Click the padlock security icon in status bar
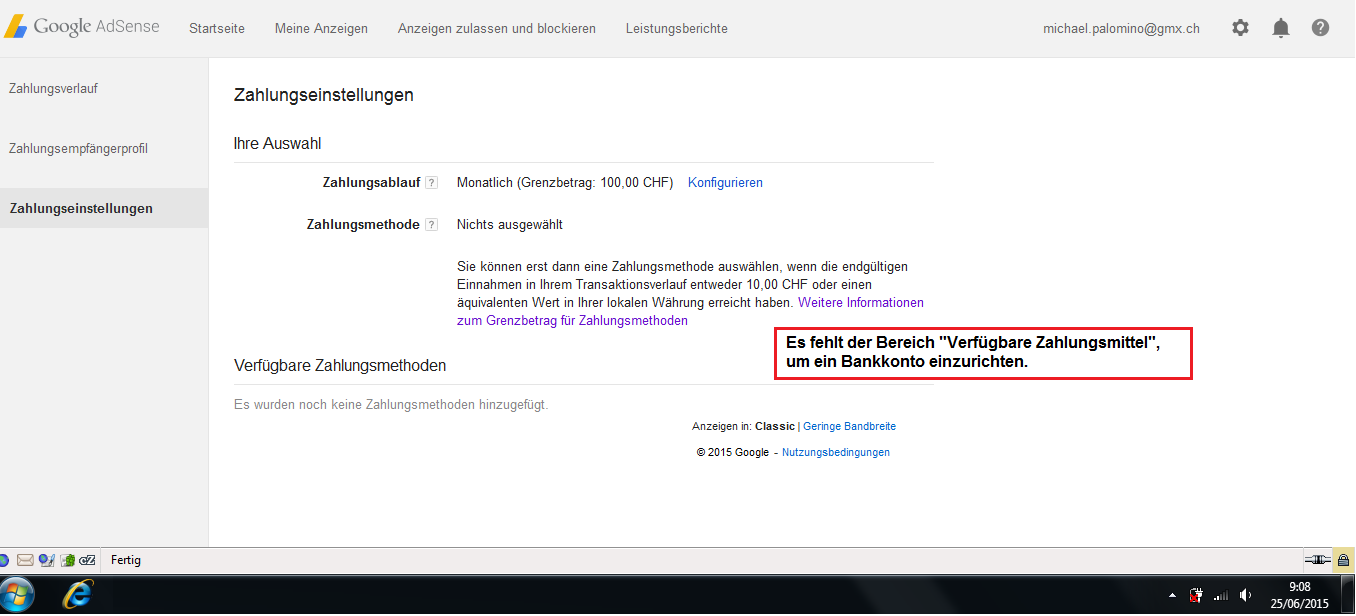This screenshot has width=1356, height=616. click(1343, 560)
